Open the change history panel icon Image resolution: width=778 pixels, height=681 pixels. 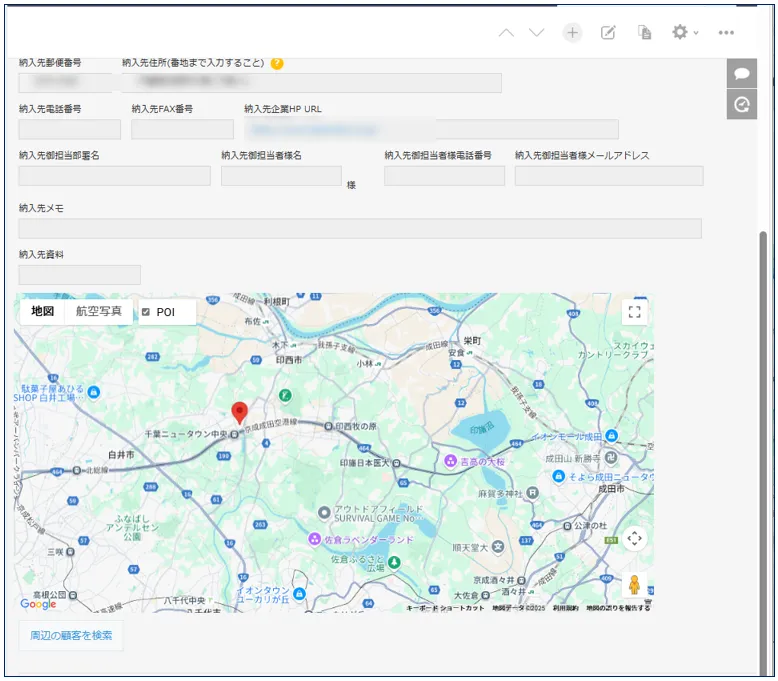(x=742, y=104)
